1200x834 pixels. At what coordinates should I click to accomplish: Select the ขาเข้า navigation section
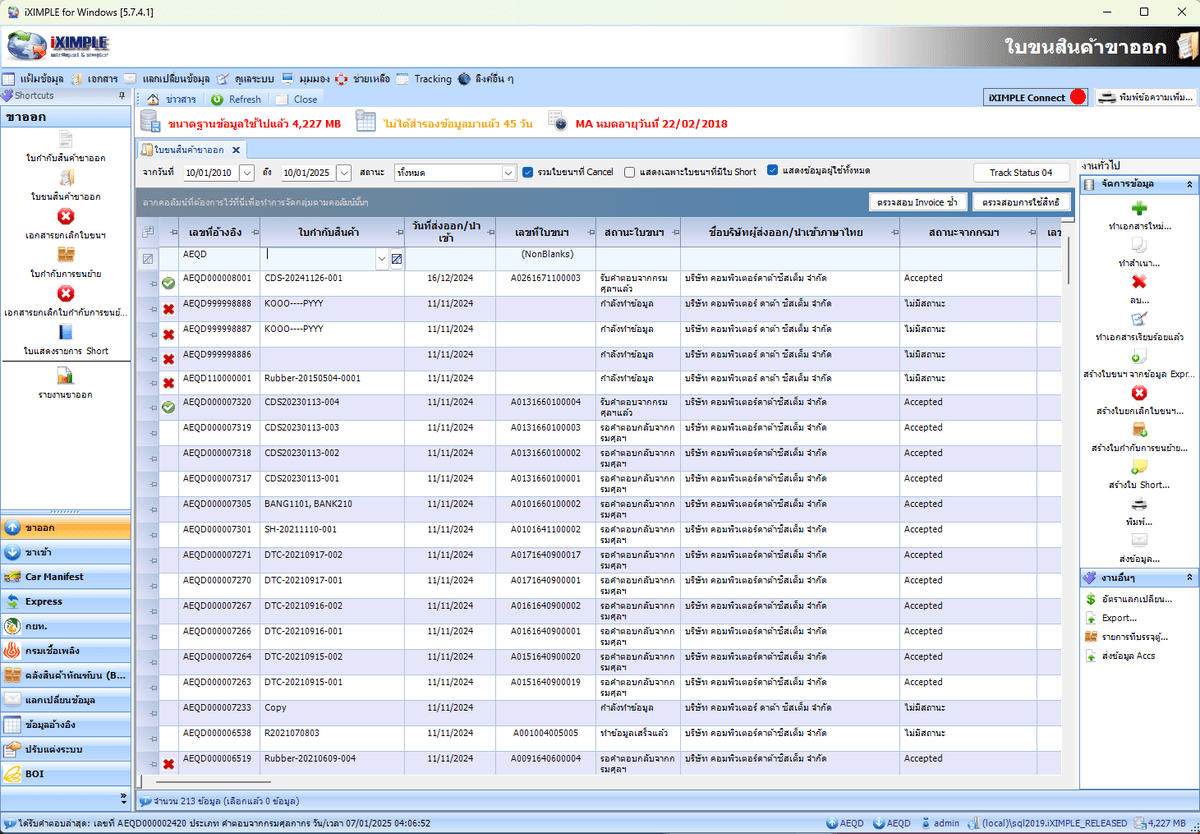66,552
